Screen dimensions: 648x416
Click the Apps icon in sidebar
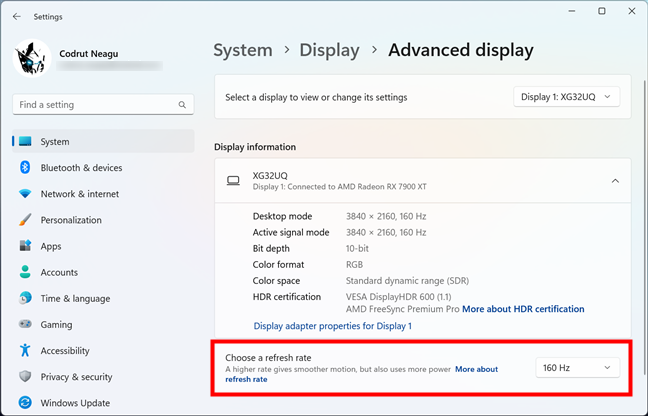(x=25, y=246)
